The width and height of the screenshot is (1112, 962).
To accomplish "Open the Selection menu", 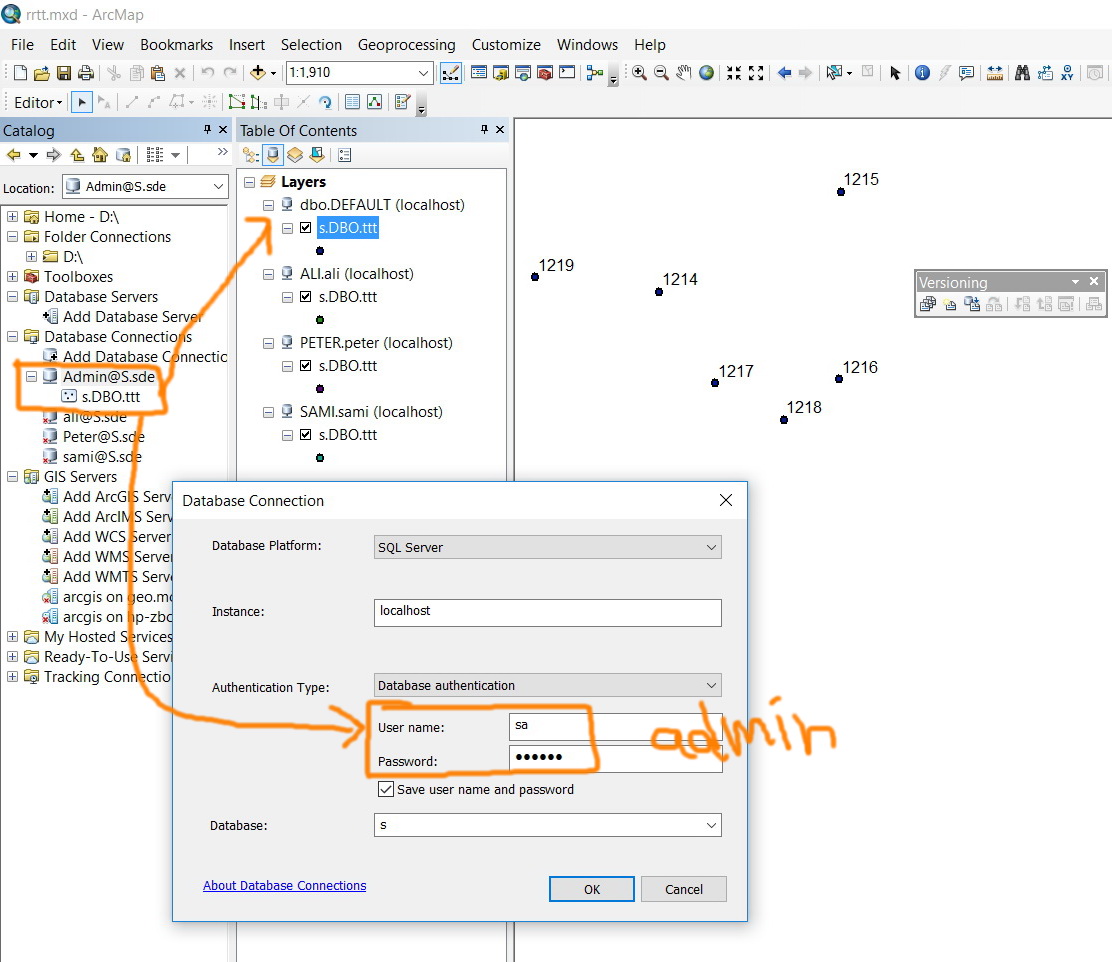I will coord(311,45).
